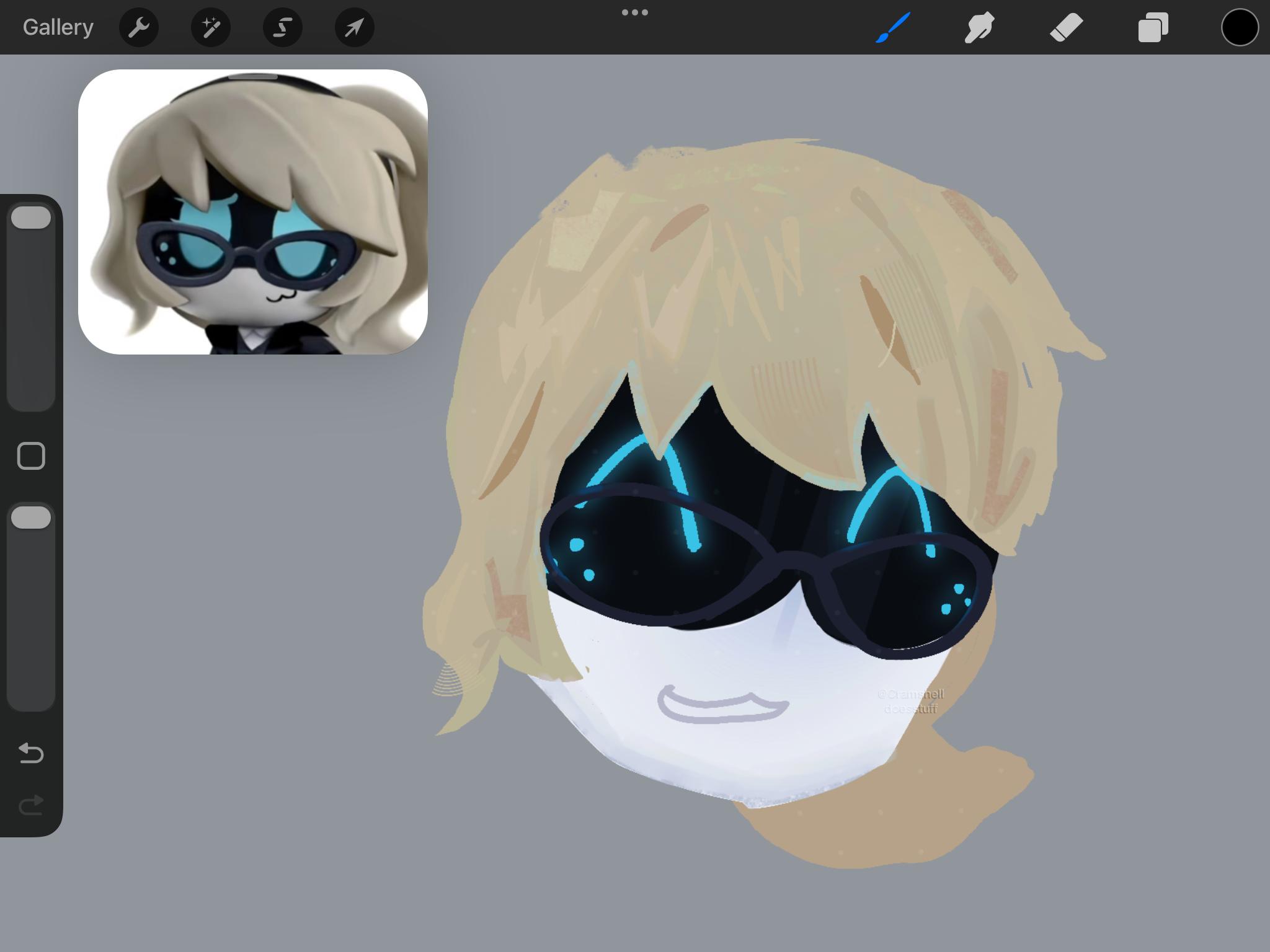The height and width of the screenshot is (952, 1270).
Task: Activate the Transform arrow tool
Action: click(x=355, y=27)
